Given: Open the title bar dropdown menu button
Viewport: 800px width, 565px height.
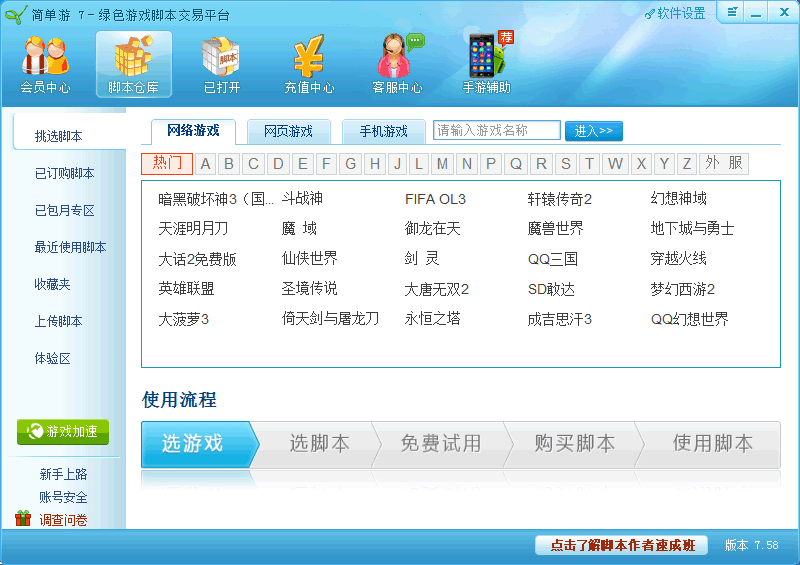Looking at the screenshot, I should coord(733,12).
